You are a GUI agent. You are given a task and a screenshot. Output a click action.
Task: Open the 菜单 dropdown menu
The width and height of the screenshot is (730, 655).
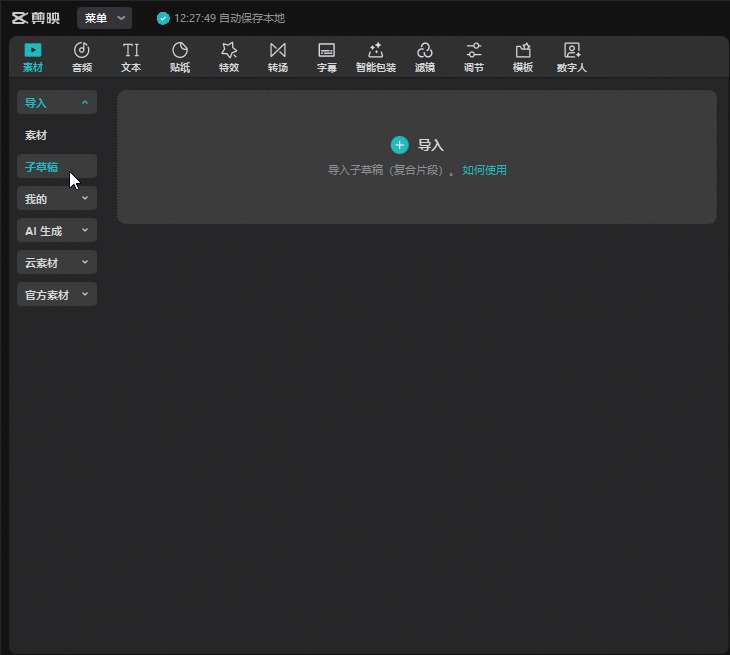pyautogui.click(x=104, y=18)
